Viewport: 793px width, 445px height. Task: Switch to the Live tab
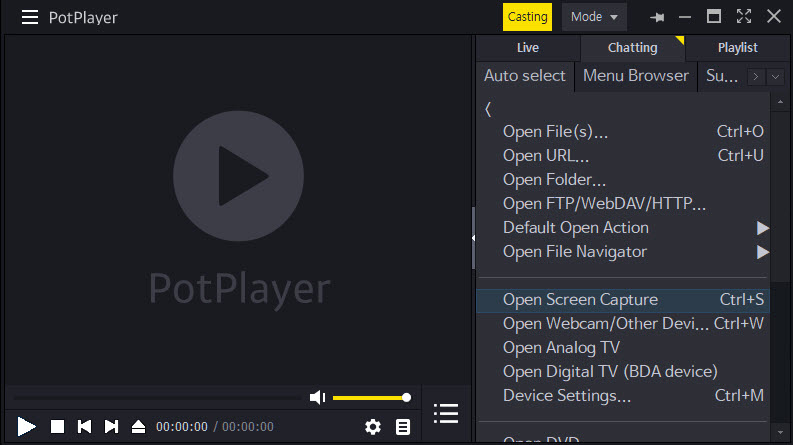coord(527,48)
